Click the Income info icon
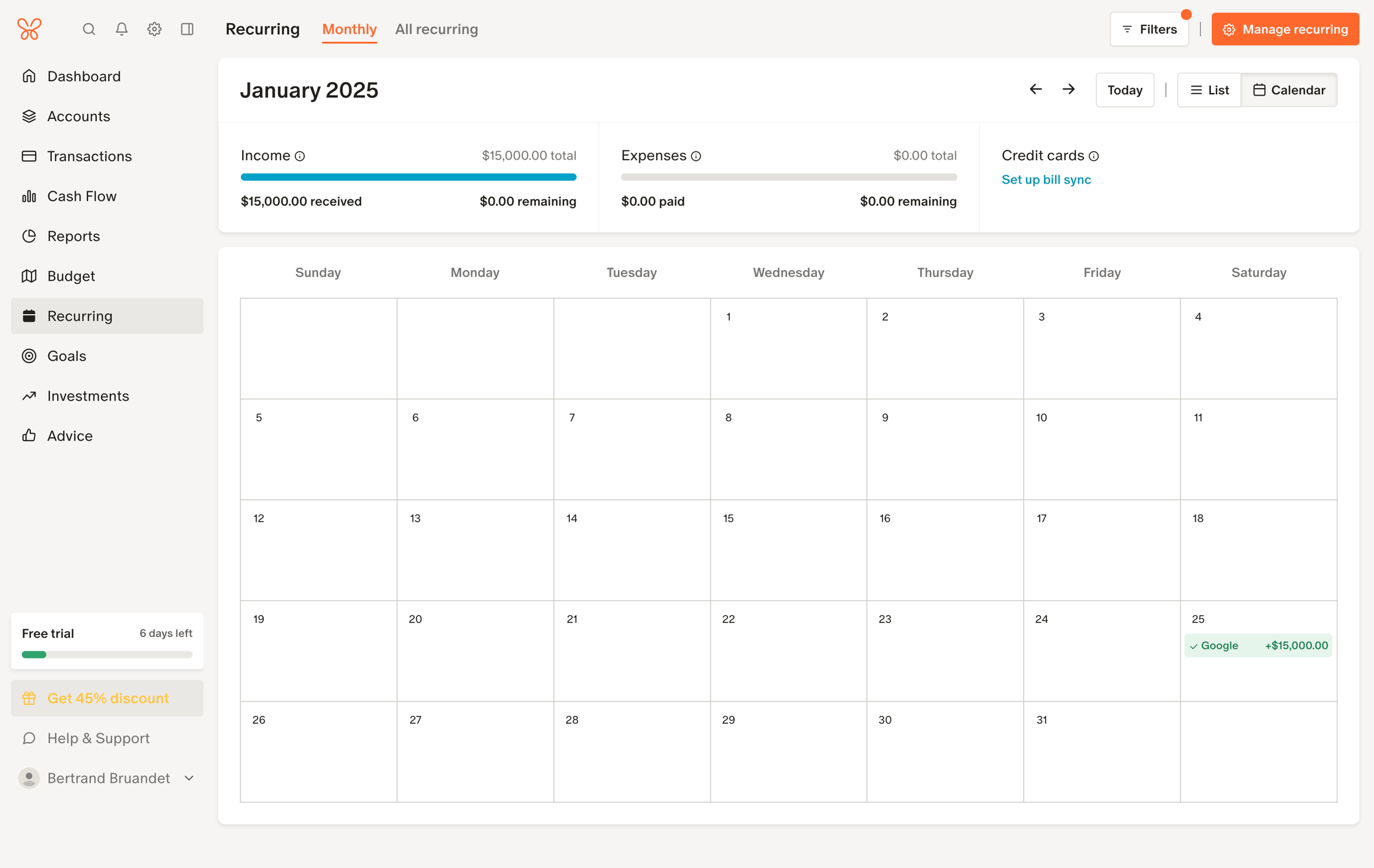1374x868 pixels. pos(300,156)
